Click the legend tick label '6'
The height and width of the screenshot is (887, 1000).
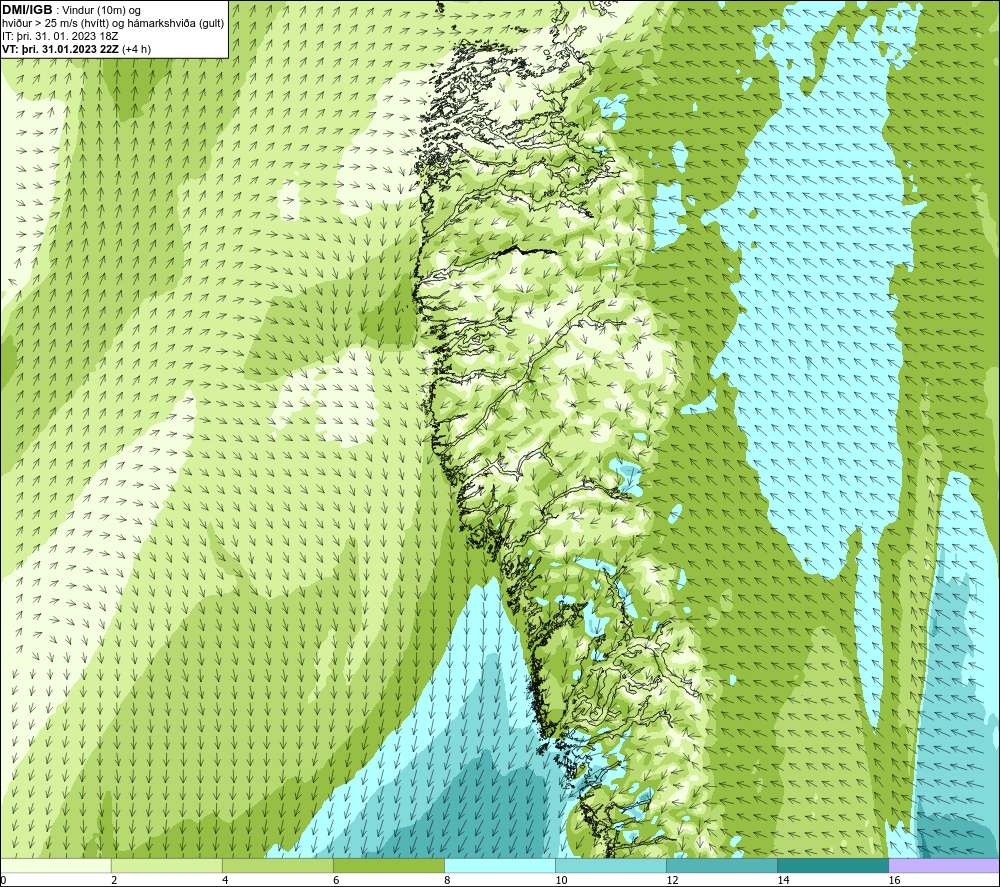[x=336, y=880]
